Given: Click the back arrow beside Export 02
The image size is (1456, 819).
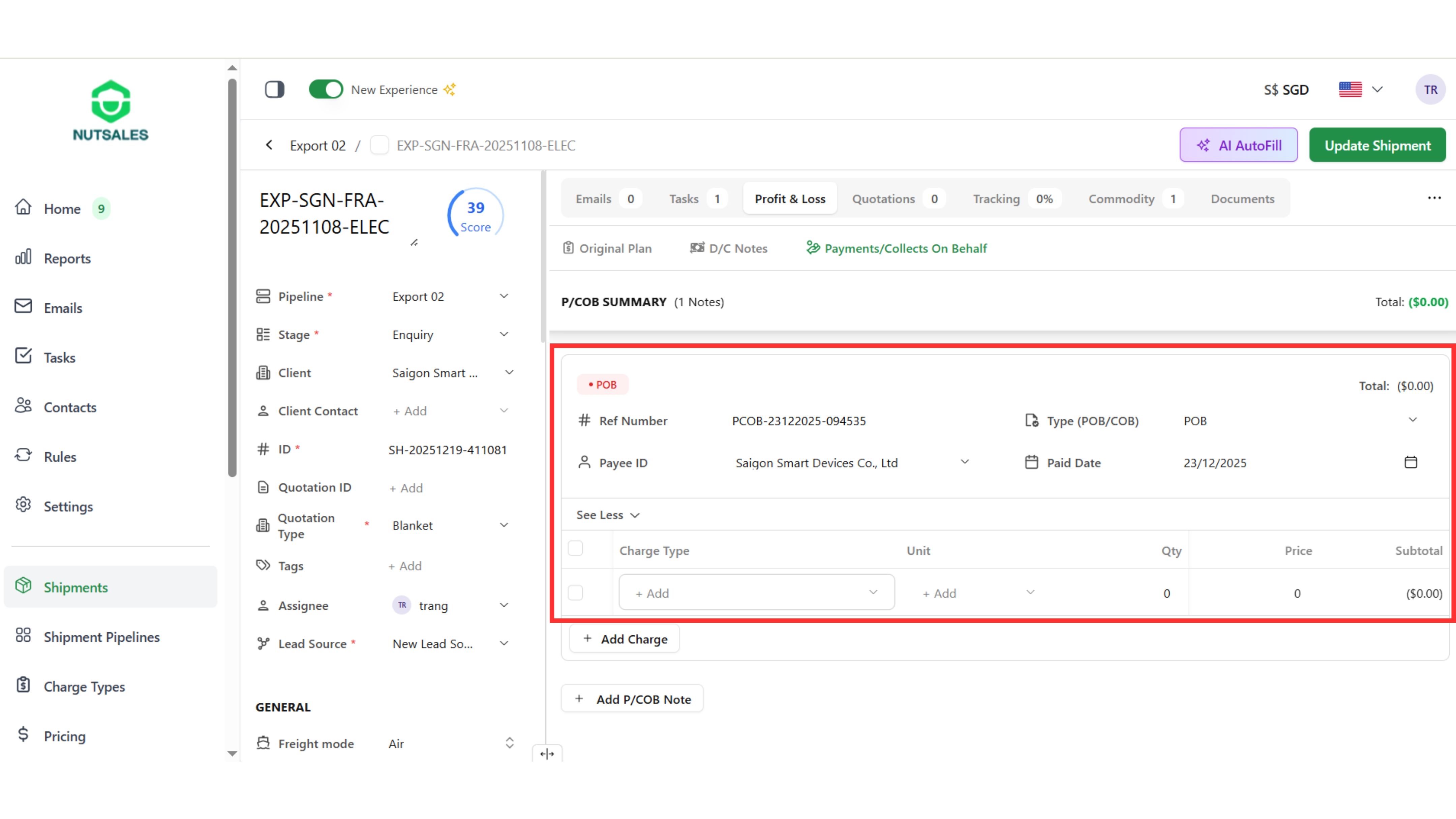Looking at the screenshot, I should coord(269,145).
